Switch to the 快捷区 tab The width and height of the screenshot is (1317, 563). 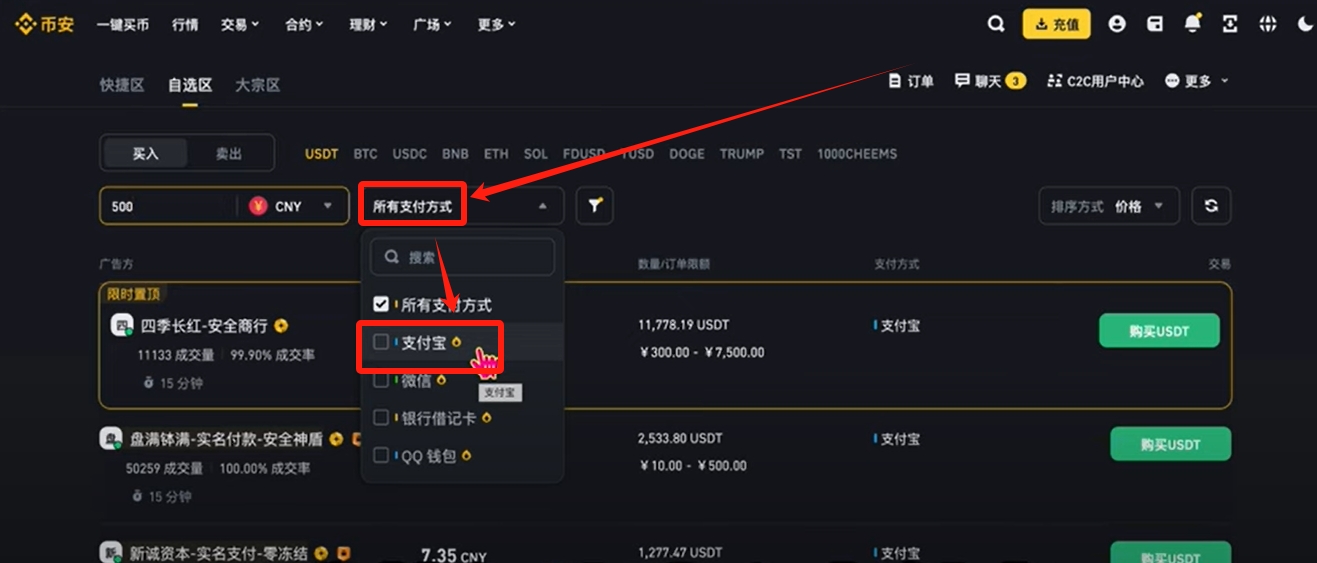122,85
